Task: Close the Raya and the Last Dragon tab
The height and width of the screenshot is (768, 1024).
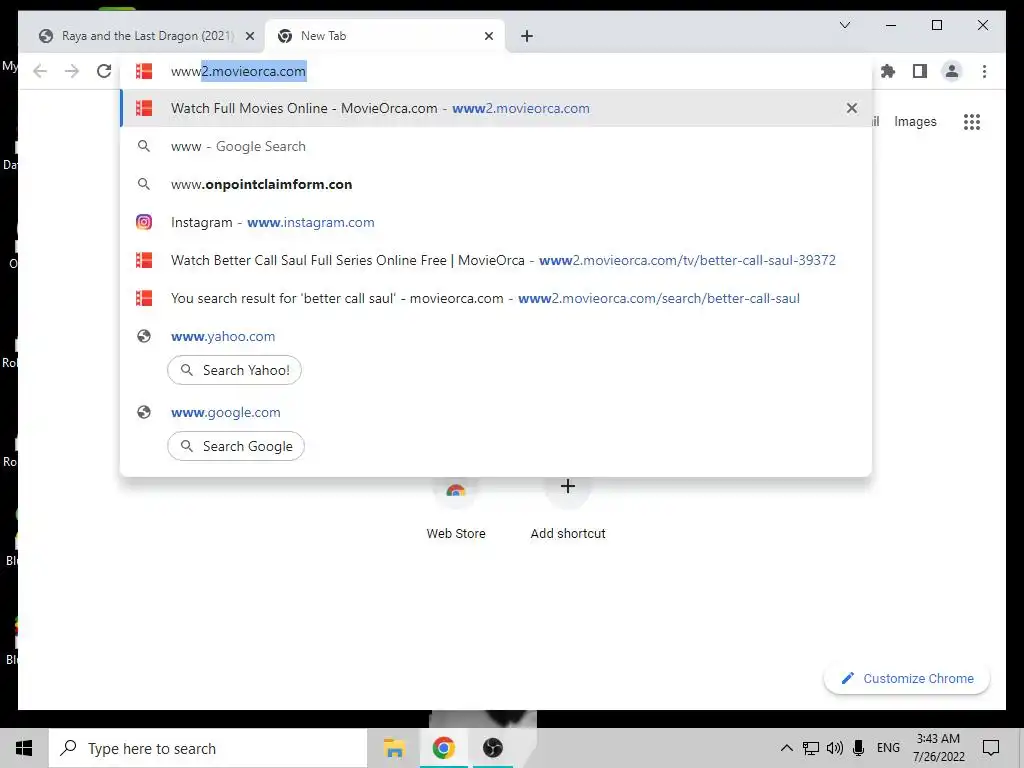Action: click(249, 36)
